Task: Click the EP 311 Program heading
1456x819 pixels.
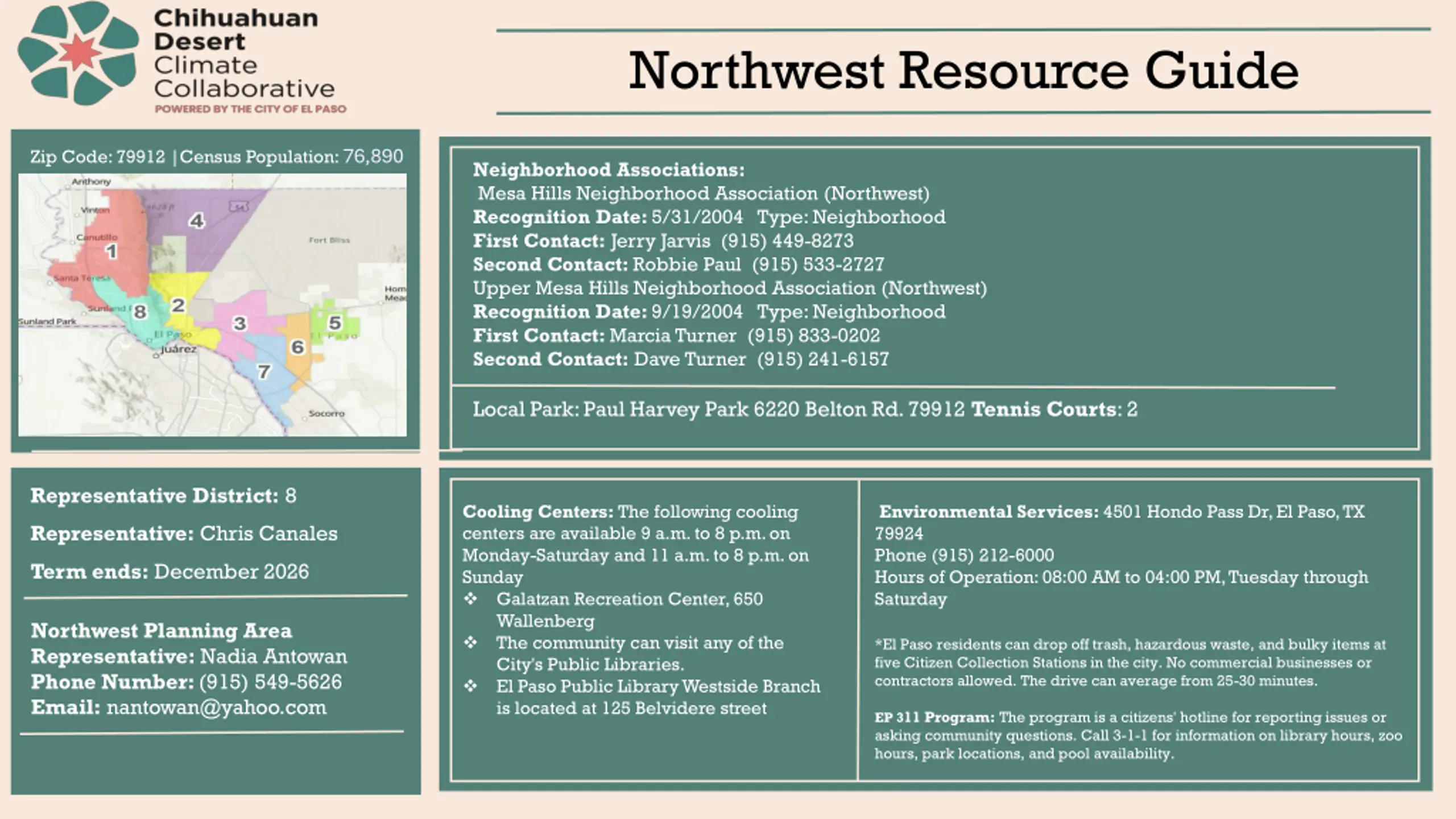Action: [934, 717]
